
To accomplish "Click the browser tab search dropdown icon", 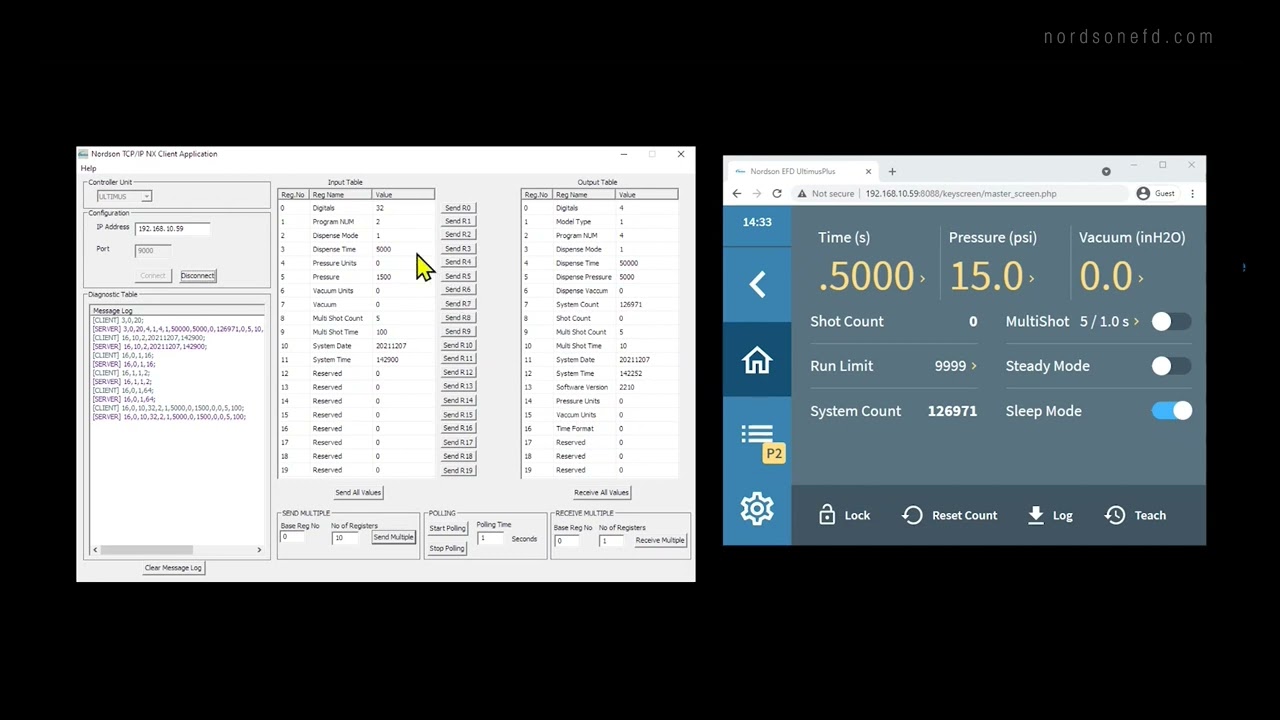I will click(1106, 172).
